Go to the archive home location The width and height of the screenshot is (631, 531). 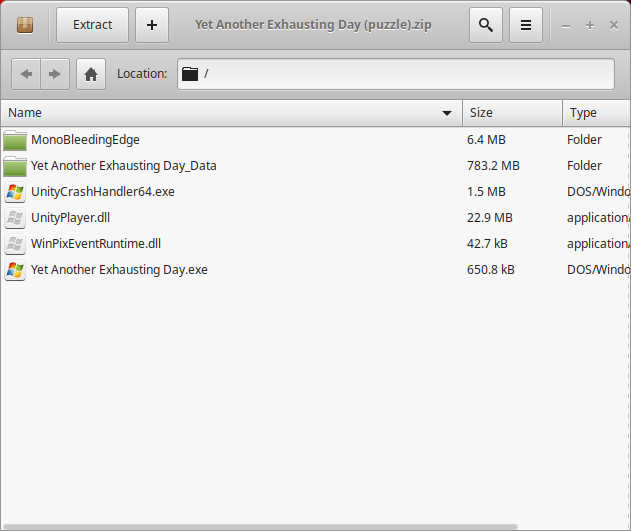point(91,74)
